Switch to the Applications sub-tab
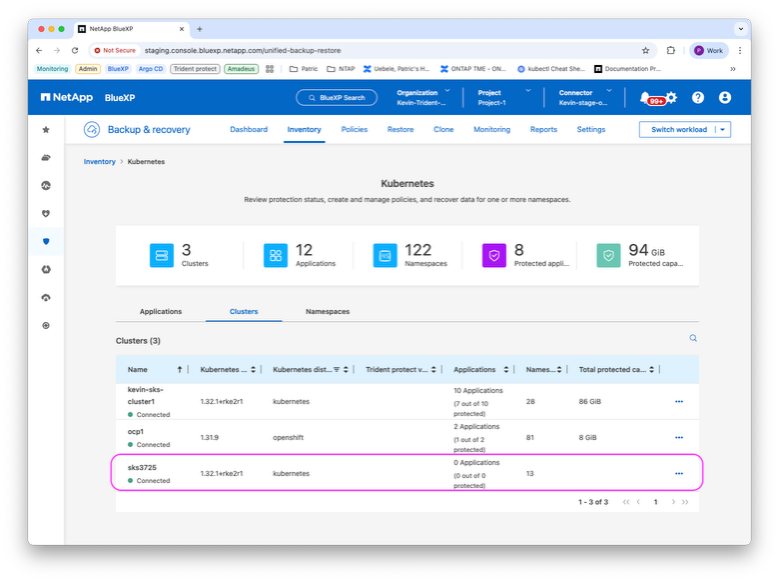 tap(160, 312)
